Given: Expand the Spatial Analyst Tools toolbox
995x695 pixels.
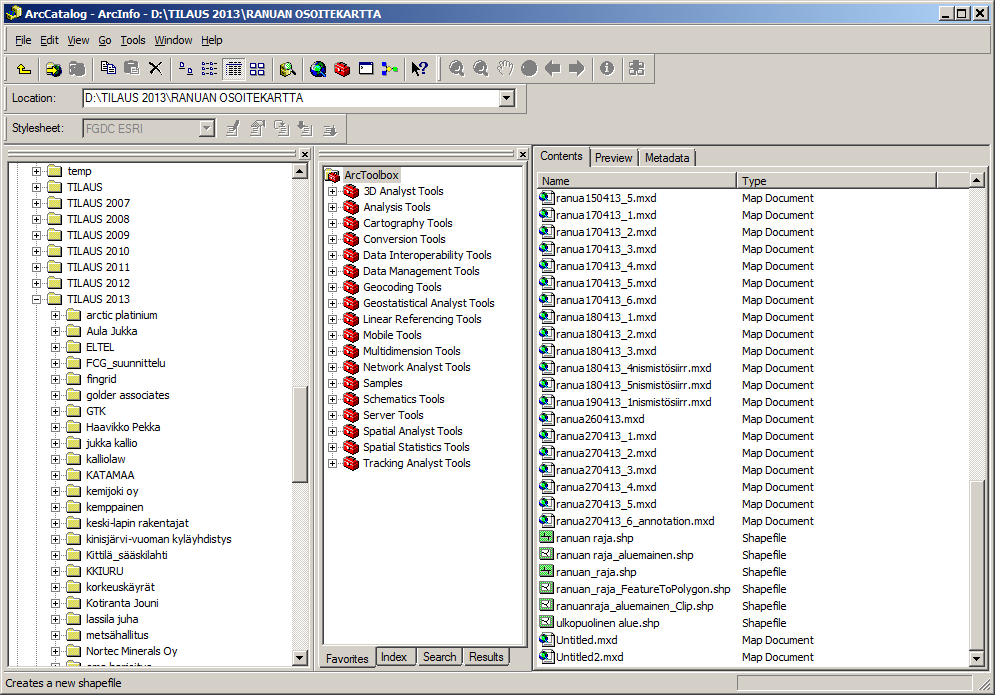Looking at the screenshot, I should pyautogui.click(x=333, y=431).
